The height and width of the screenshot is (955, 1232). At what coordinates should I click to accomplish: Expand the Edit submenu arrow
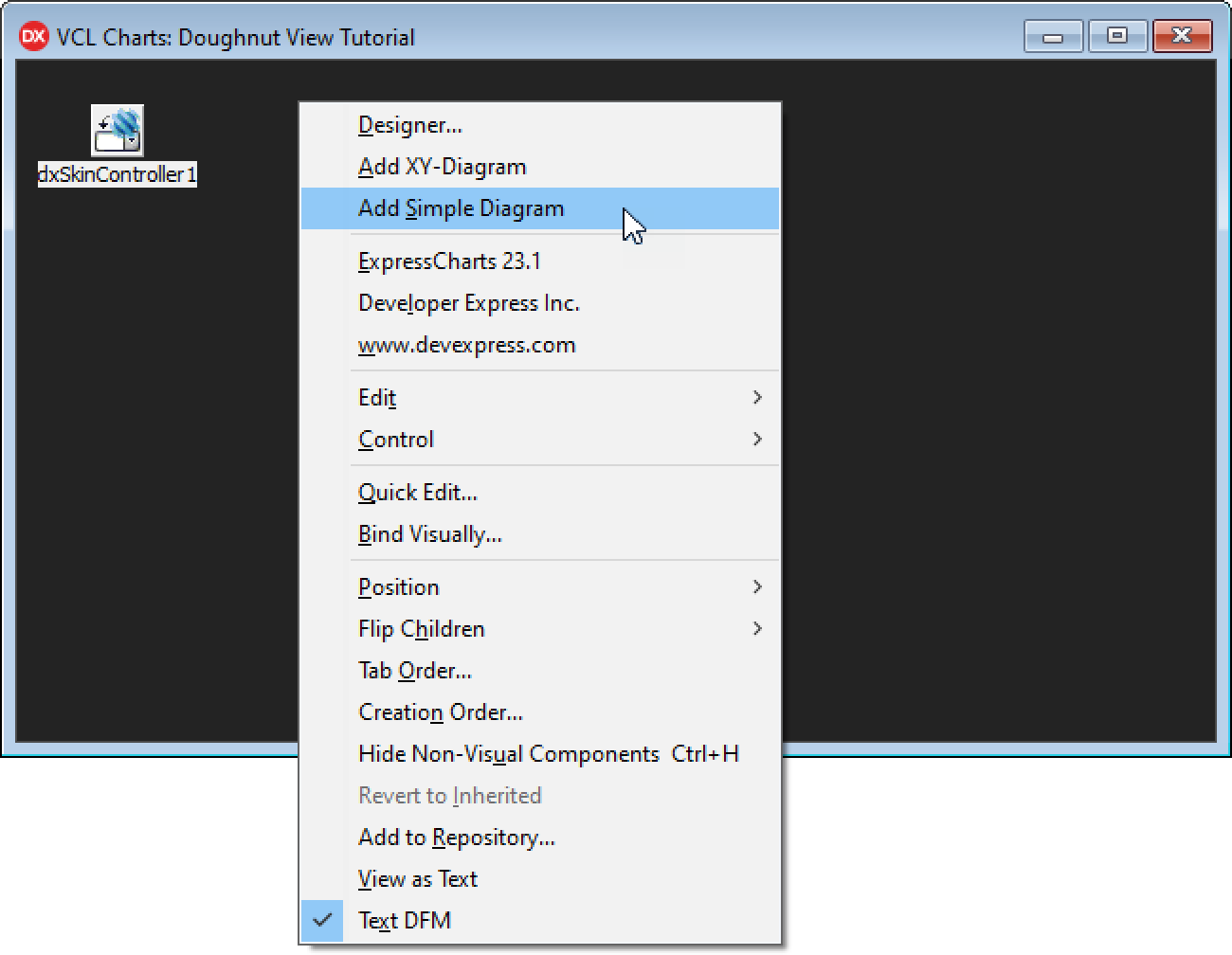click(x=756, y=398)
